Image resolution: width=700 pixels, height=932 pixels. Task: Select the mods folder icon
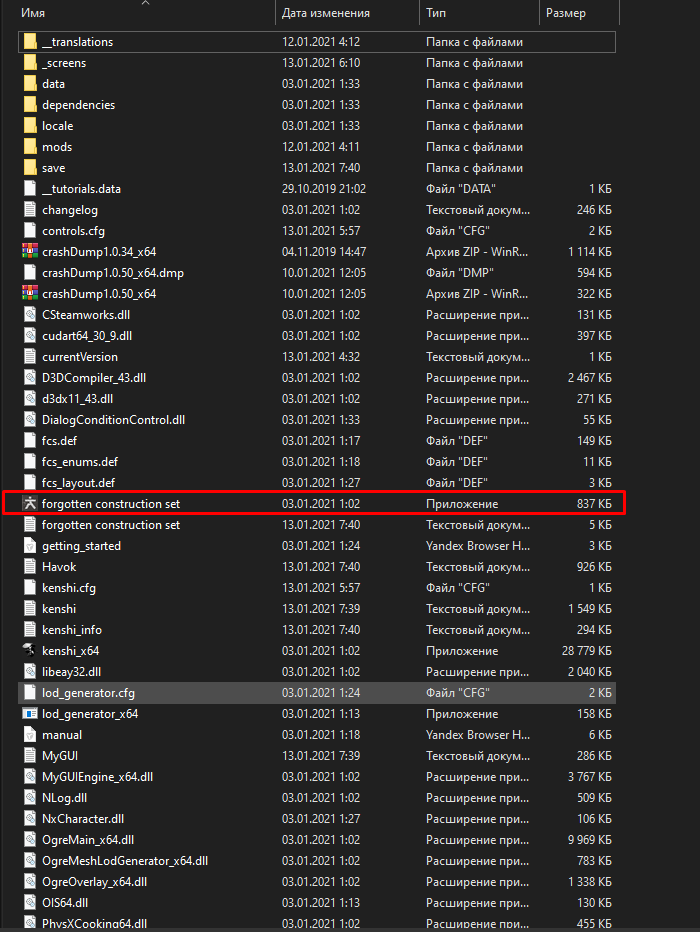[x=30, y=147]
